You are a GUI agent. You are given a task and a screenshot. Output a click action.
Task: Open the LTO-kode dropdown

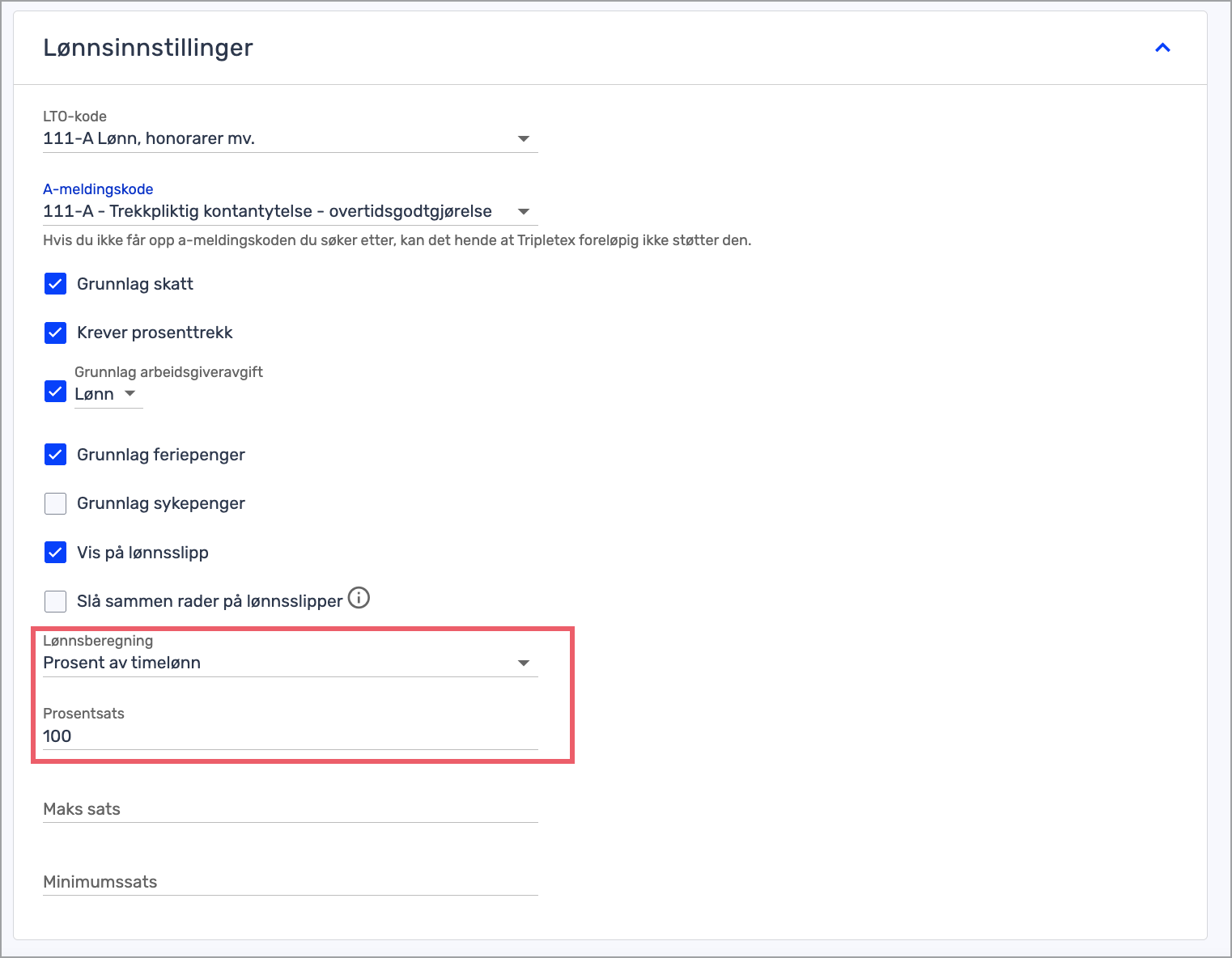pyautogui.click(x=290, y=138)
